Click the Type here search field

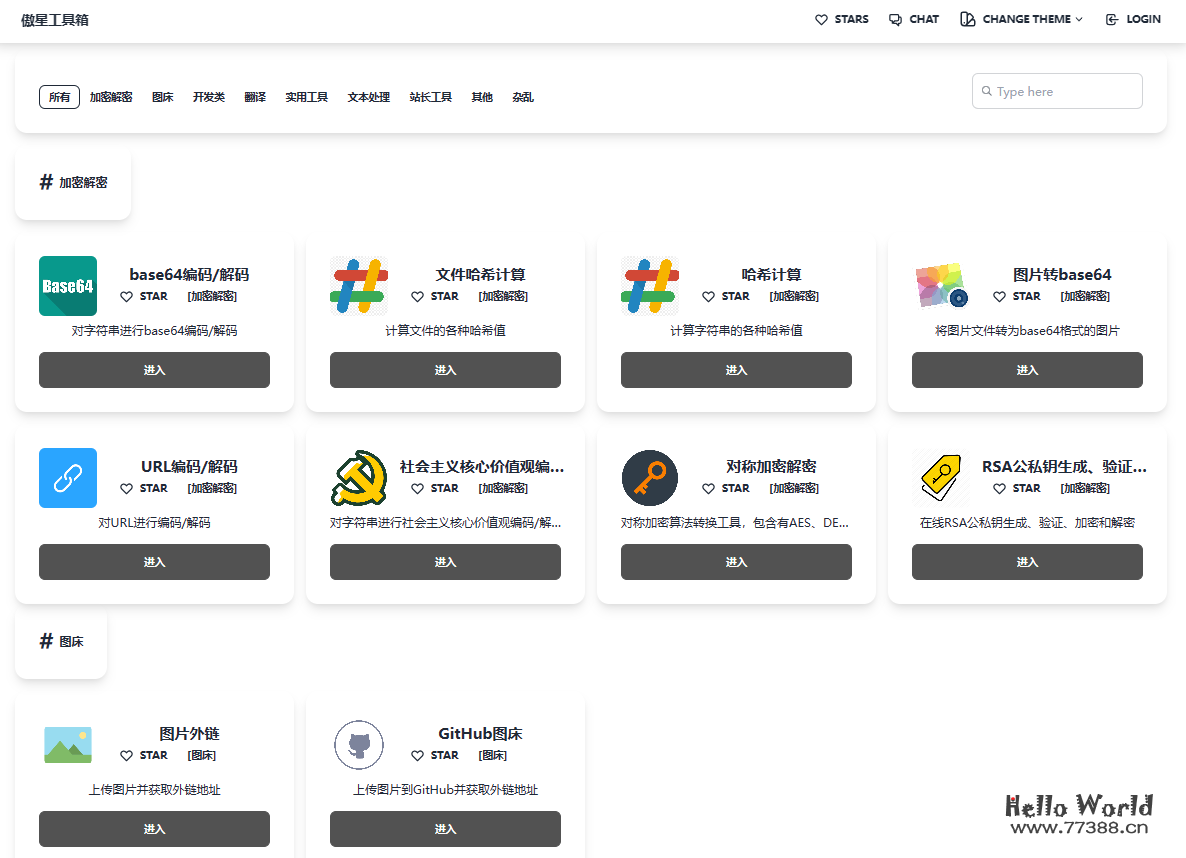tap(1057, 90)
